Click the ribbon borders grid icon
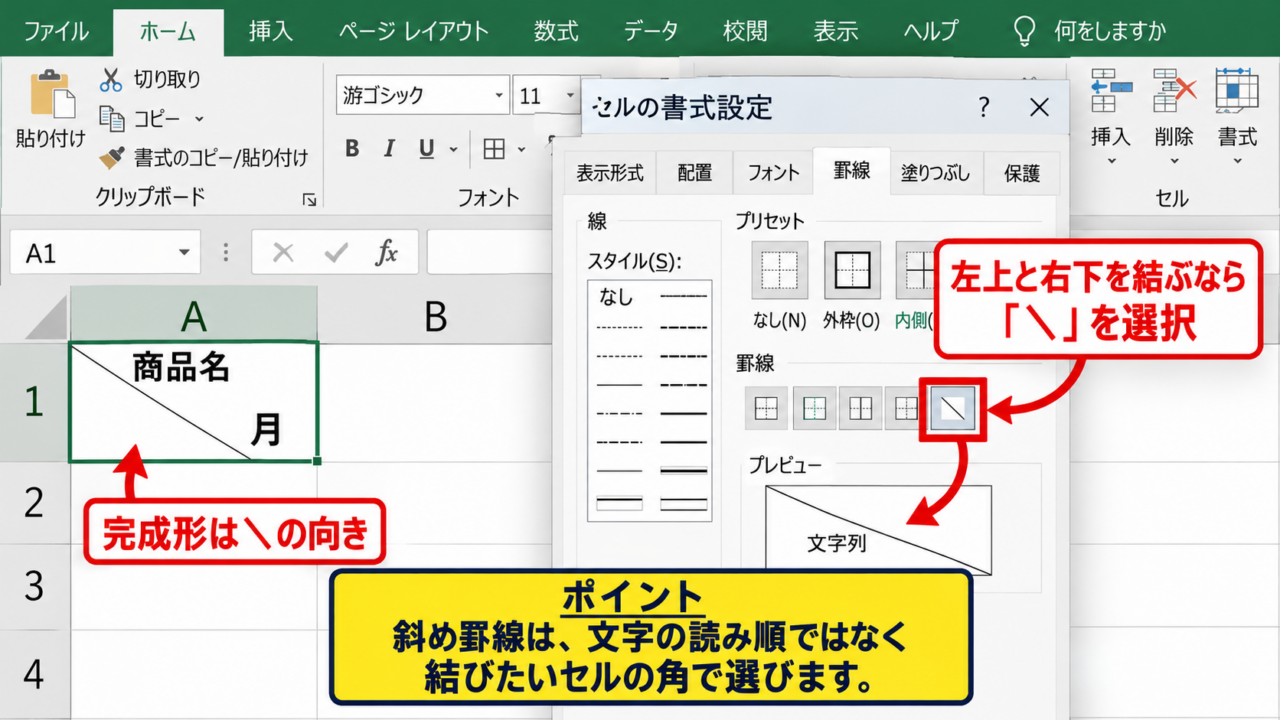Image resolution: width=1280 pixels, height=720 pixels. [494, 149]
